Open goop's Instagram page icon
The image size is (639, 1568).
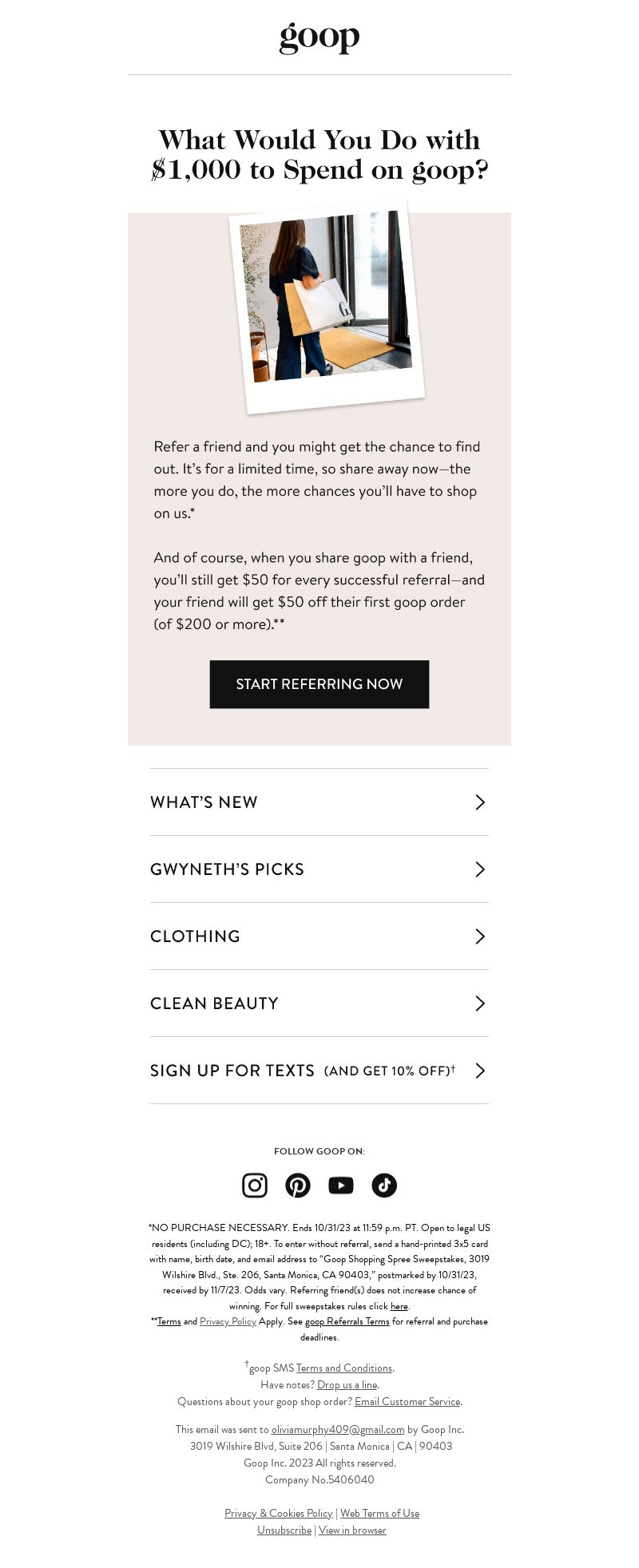point(255,1186)
